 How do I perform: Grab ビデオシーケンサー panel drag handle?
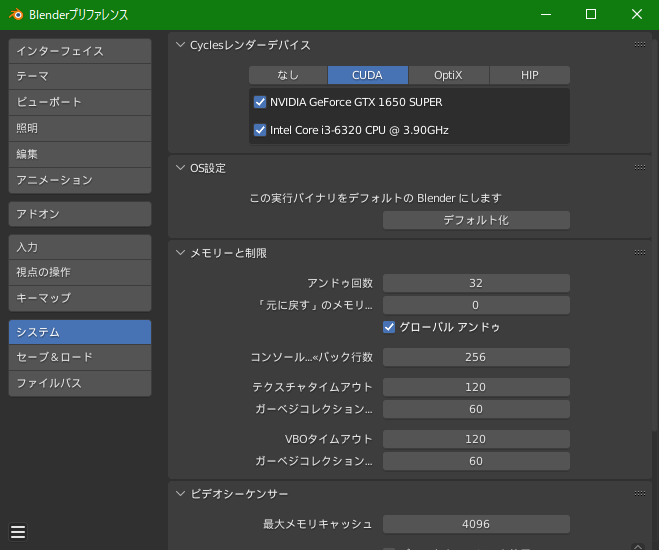coord(640,493)
